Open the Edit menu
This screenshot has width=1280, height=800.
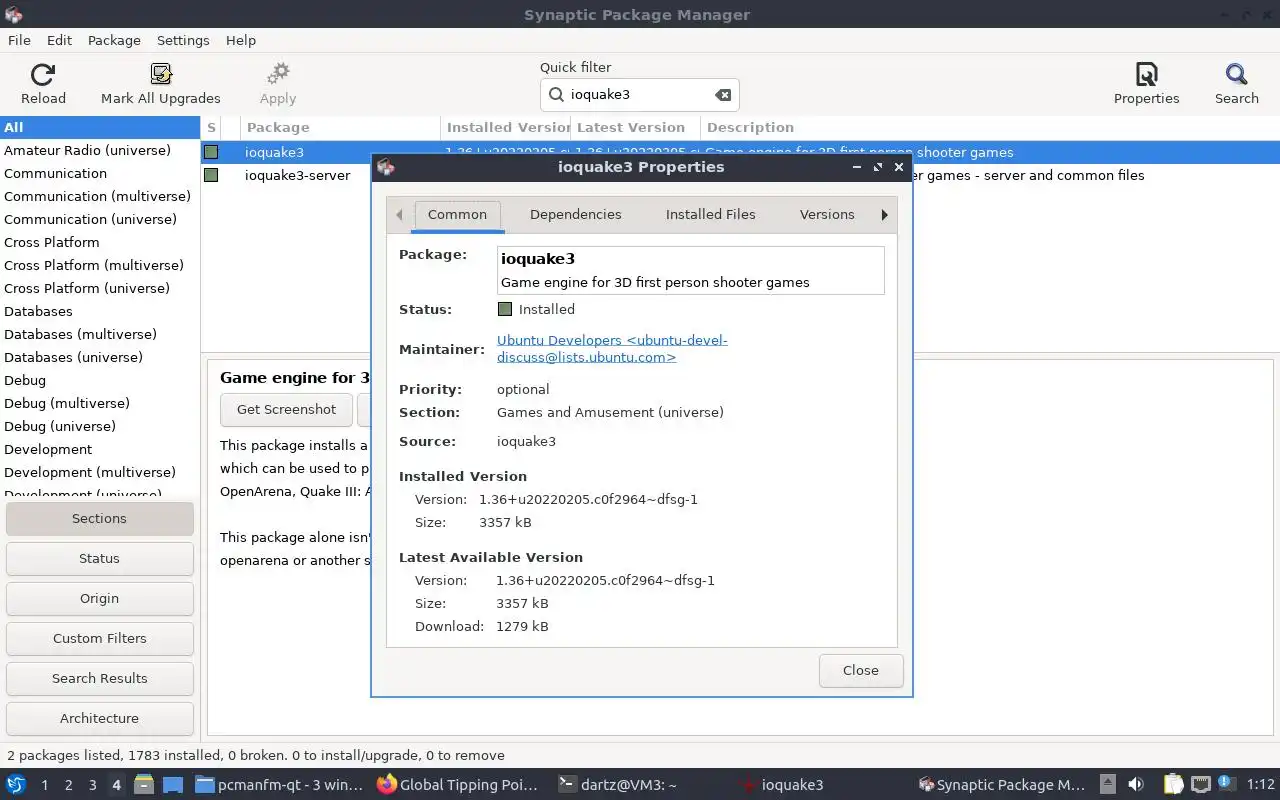(59, 40)
